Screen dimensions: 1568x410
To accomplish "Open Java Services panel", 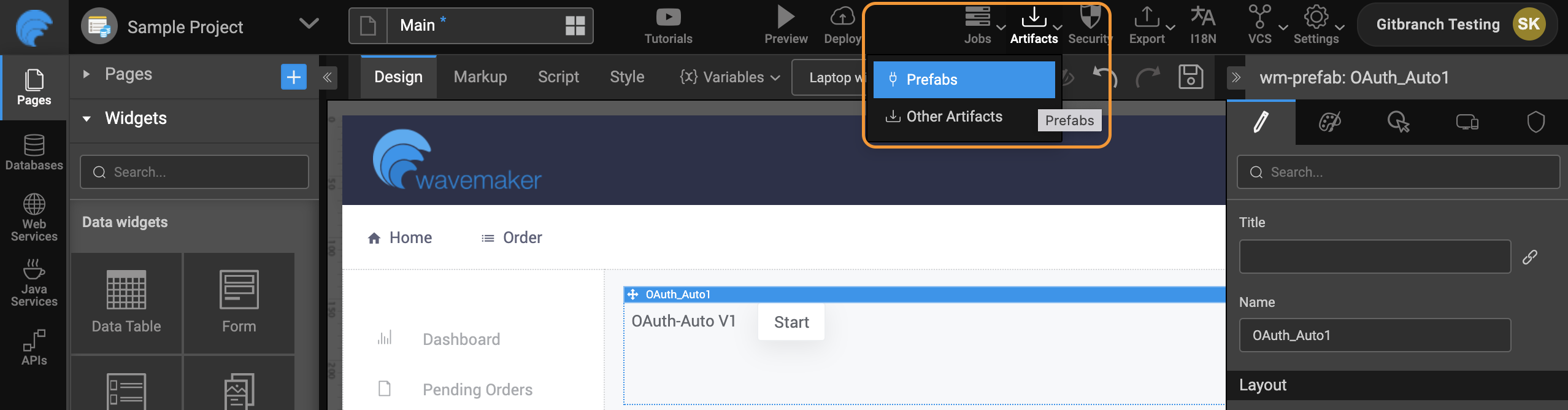I will (34, 283).
